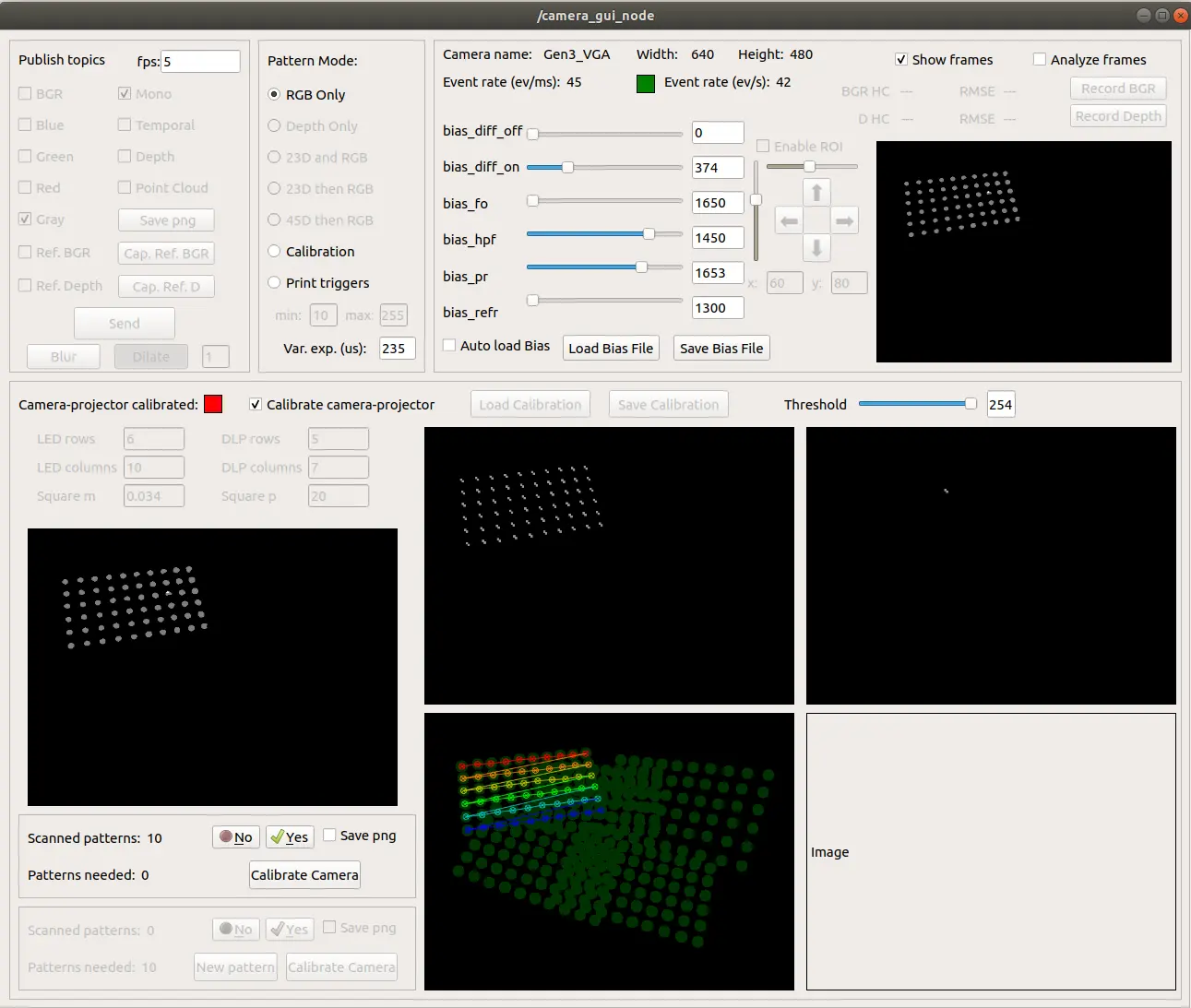The height and width of the screenshot is (1008, 1191).
Task: Toggle the Show frames checkbox
Action: point(901,59)
